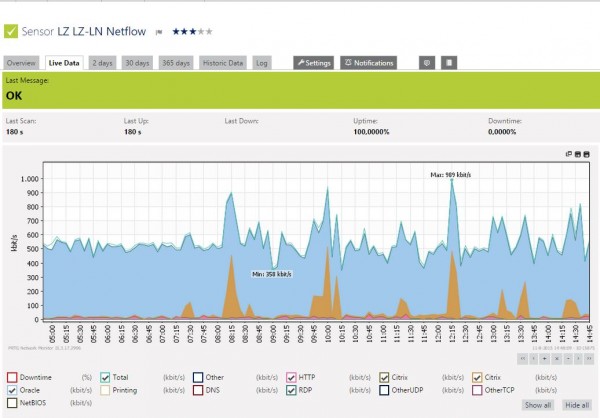This screenshot has height=418, width=600.
Task: Enable the Downtime channel checkbox
Action: coord(12,376)
